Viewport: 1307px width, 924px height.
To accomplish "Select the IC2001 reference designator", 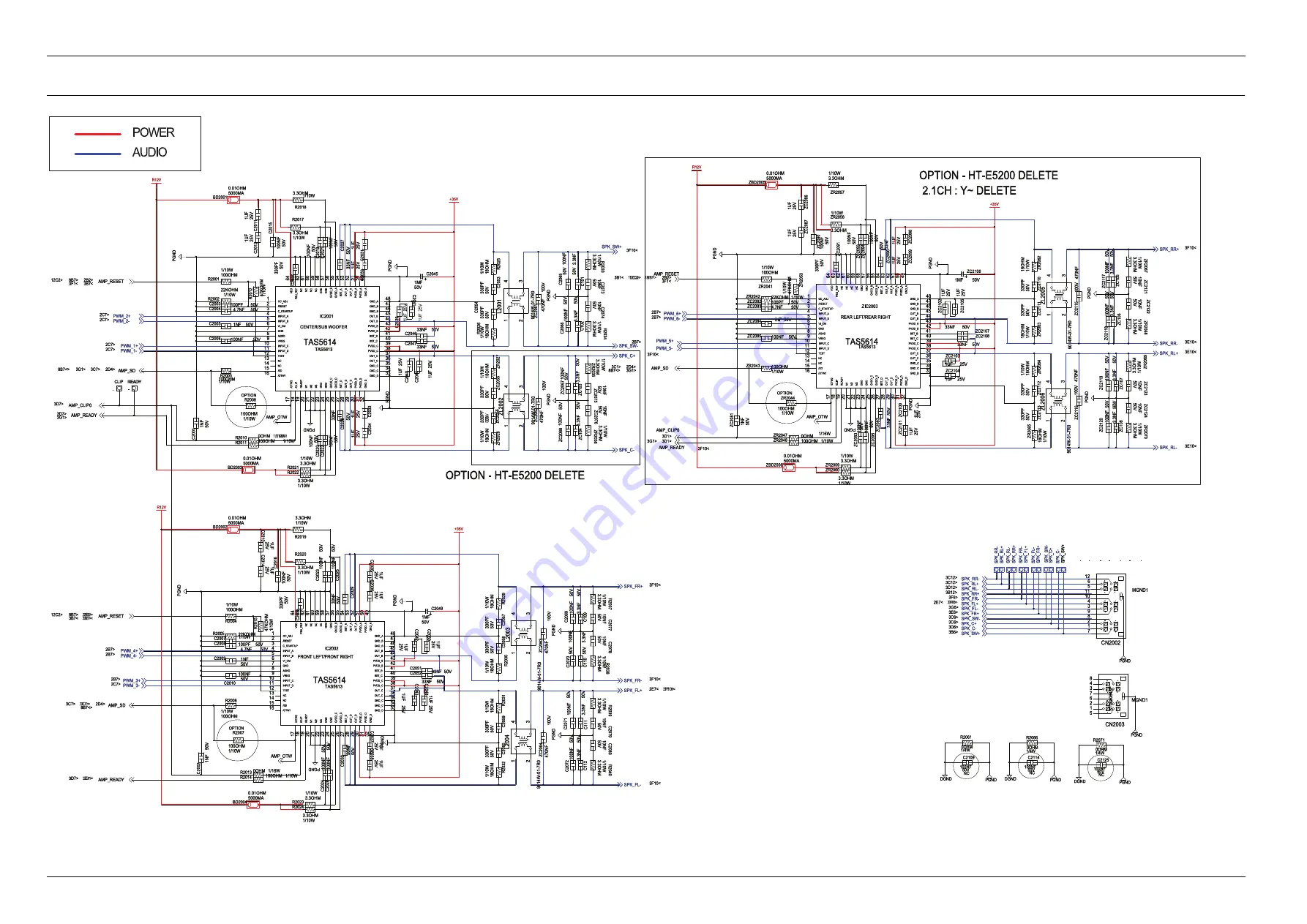I will tap(327, 317).
